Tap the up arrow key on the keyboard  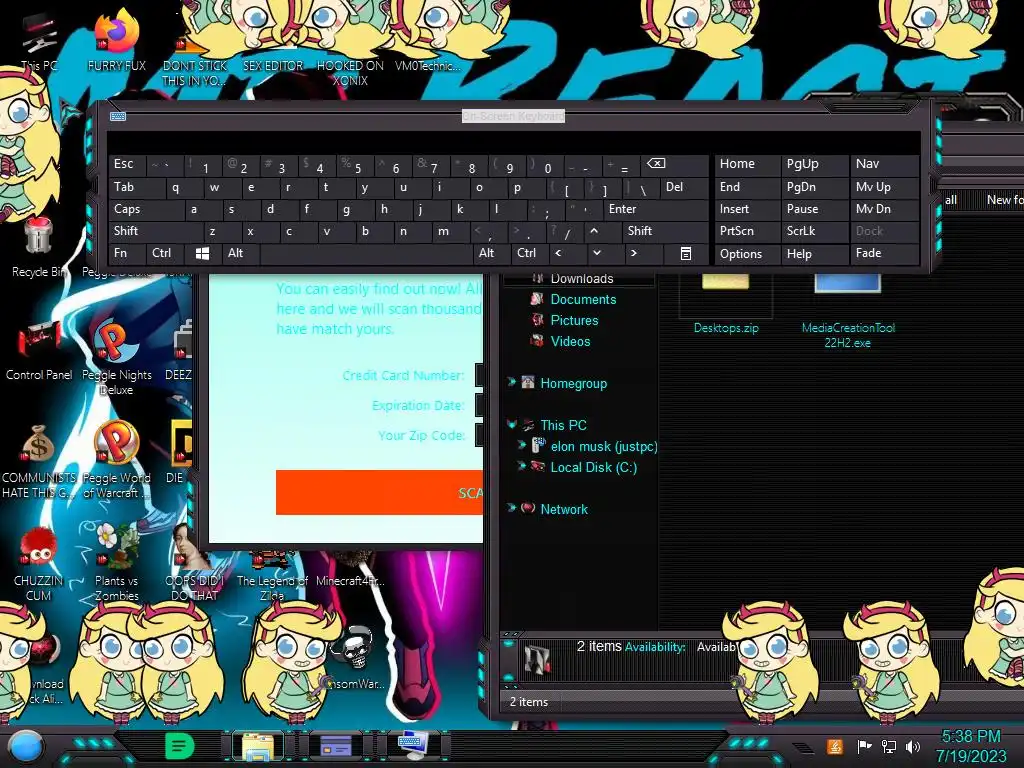point(594,231)
